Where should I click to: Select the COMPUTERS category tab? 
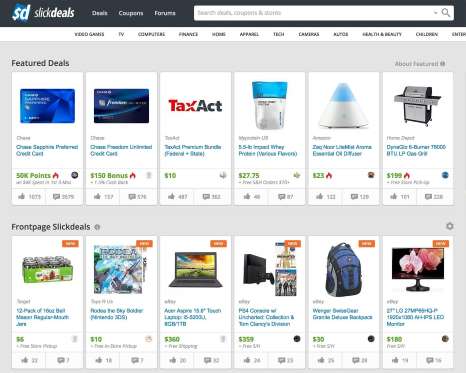151,34
